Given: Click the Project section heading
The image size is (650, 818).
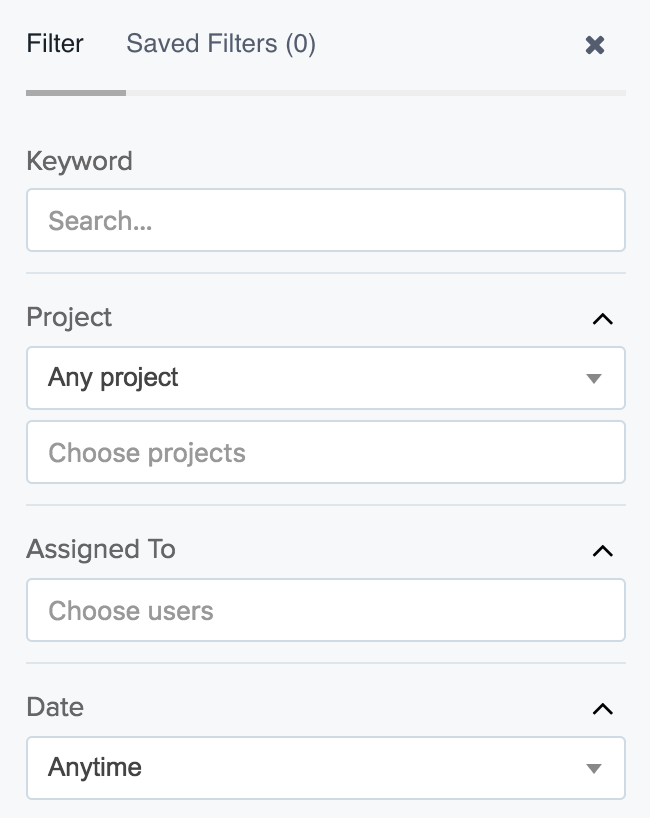Looking at the screenshot, I should click(69, 317).
